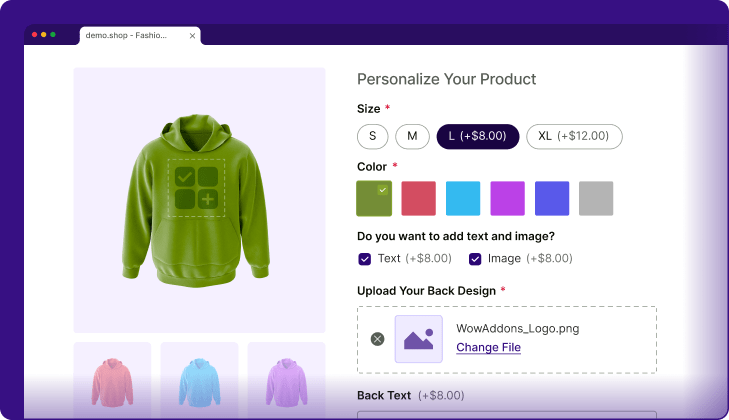Select size XL (+$12.00)
The image size is (729, 420).
[x=574, y=136]
